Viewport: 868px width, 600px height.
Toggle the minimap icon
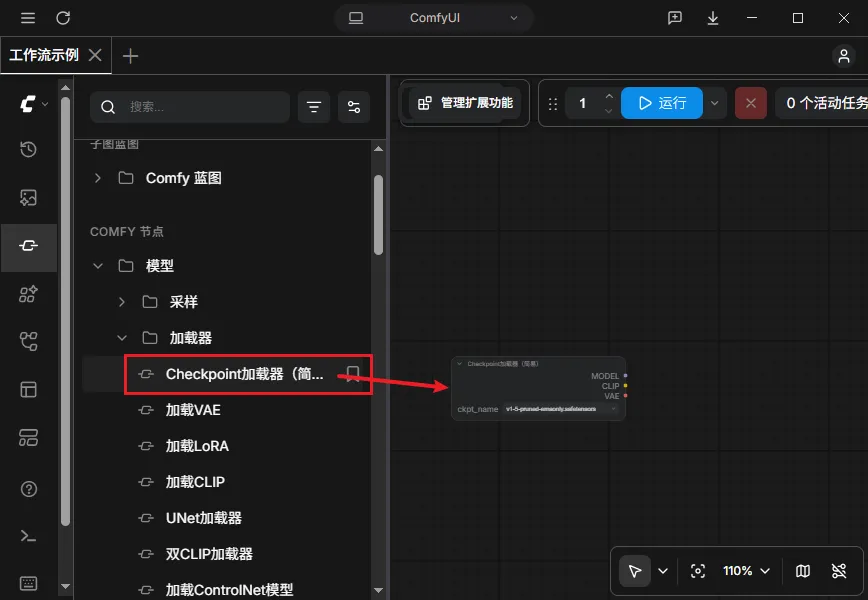[803, 571]
